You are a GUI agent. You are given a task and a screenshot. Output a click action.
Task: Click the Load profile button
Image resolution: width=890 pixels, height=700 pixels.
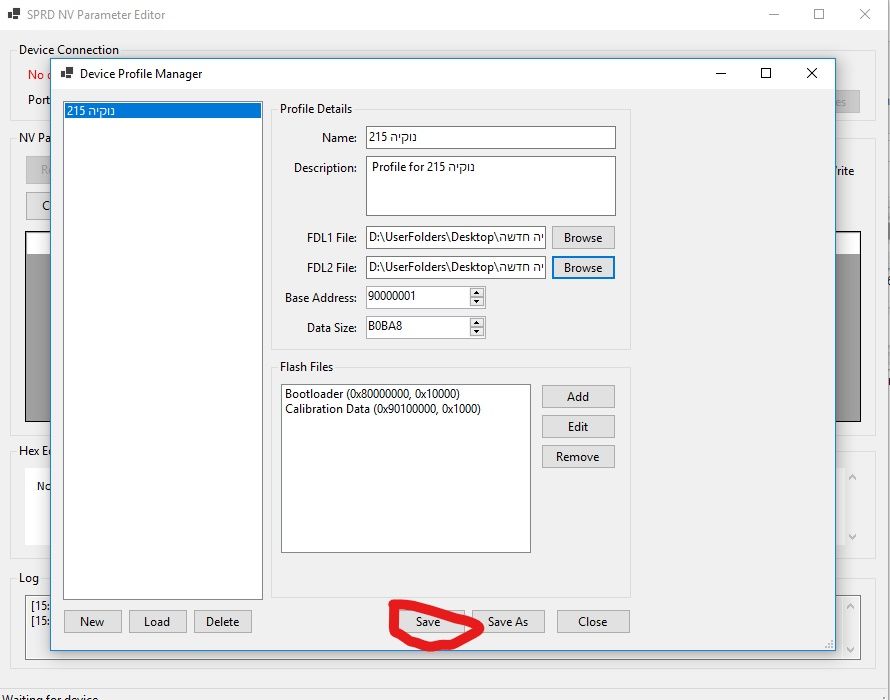(157, 621)
